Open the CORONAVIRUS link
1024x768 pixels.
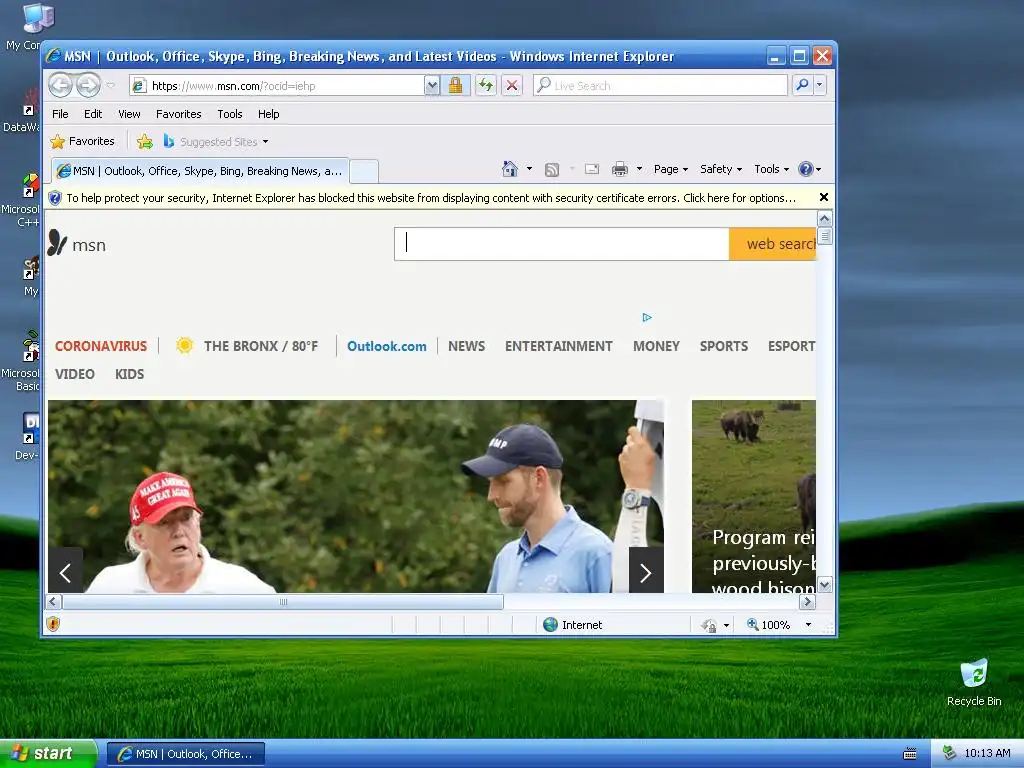click(101, 346)
